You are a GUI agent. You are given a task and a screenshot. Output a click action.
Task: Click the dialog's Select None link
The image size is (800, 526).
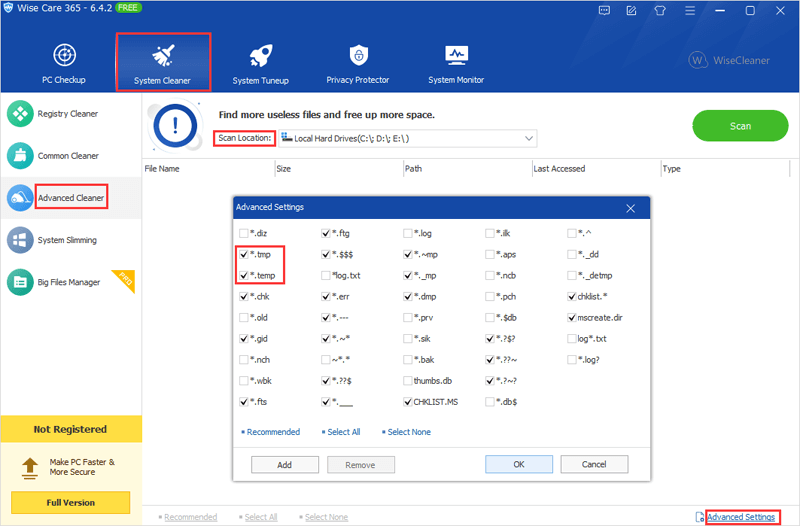[x=409, y=432]
